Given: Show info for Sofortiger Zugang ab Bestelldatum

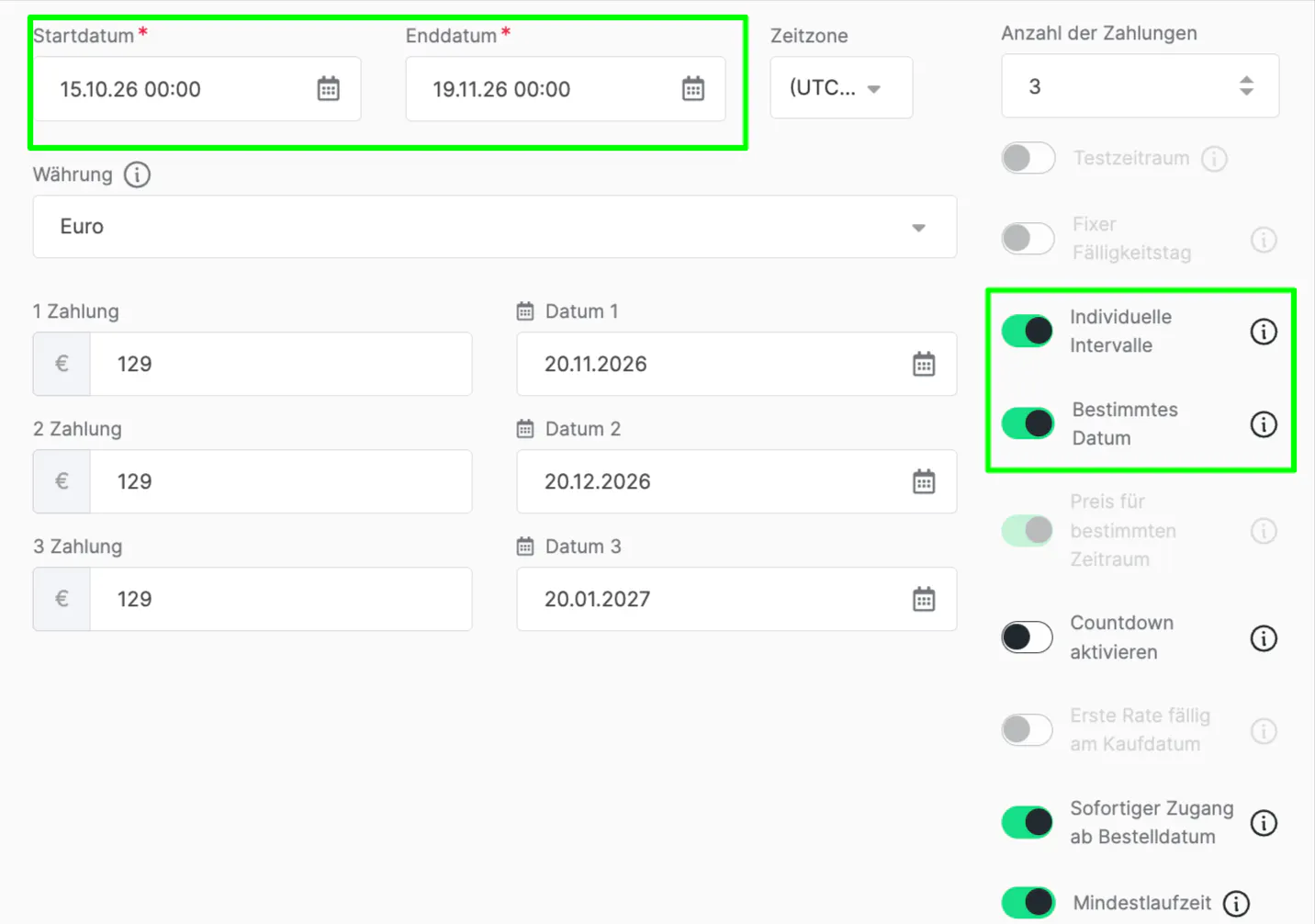Looking at the screenshot, I should (x=1264, y=823).
